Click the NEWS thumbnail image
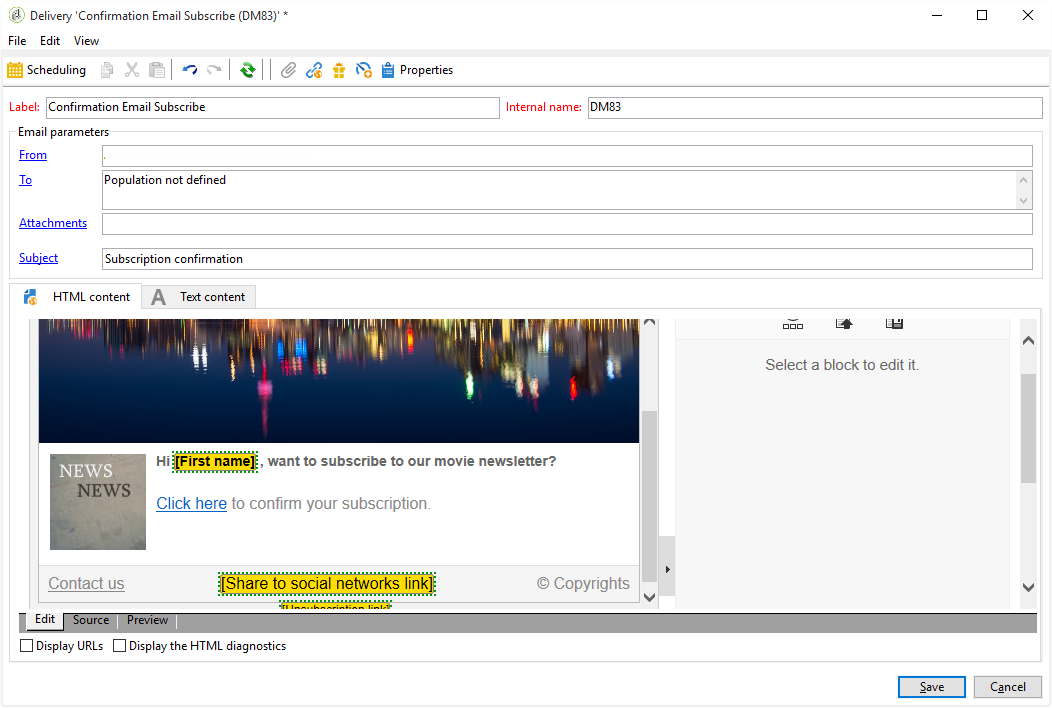The height and width of the screenshot is (708, 1052). click(98, 502)
